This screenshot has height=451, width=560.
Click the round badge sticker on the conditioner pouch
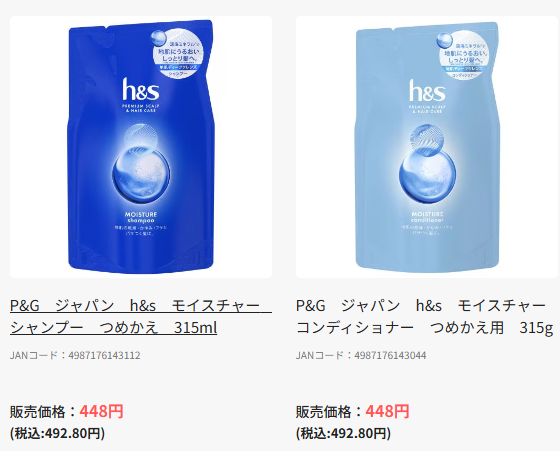click(463, 56)
